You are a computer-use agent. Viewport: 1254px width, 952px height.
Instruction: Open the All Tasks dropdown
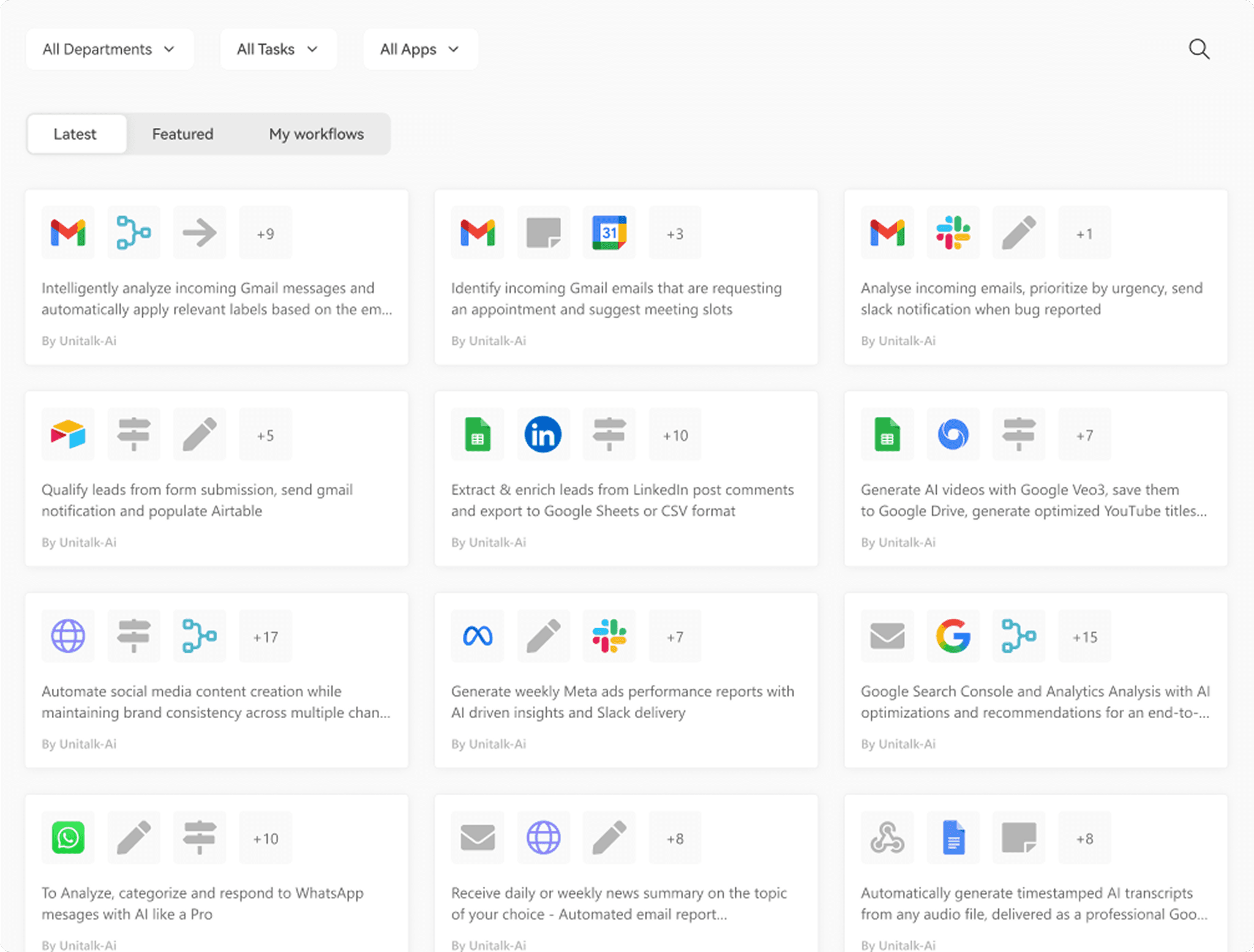(x=278, y=49)
